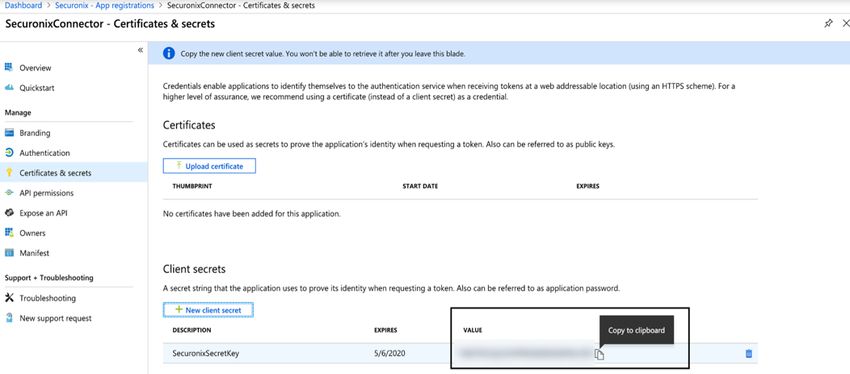Click the EXPIRES header in Certificates table
This screenshot has height=374, width=850.
coord(588,186)
